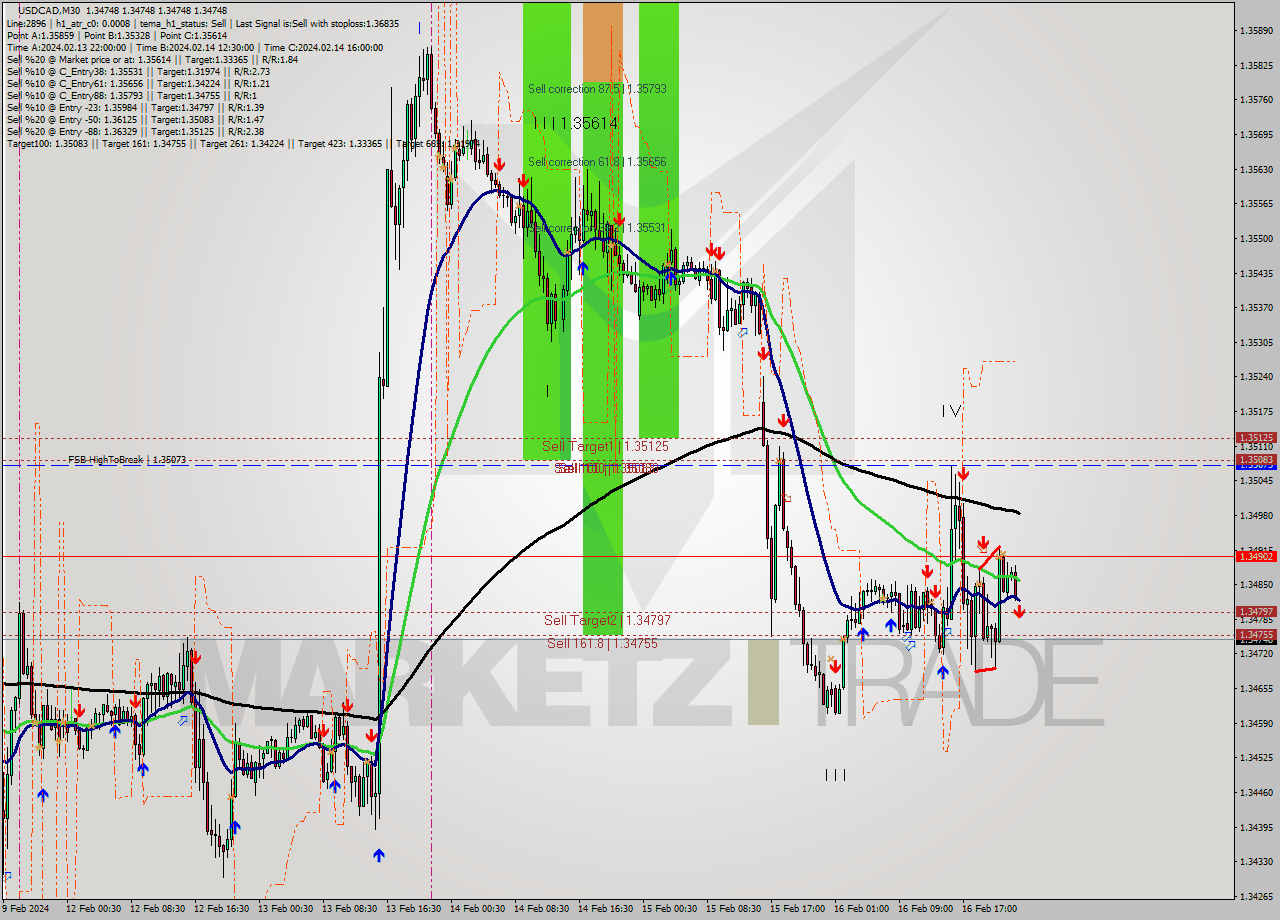
Task: Click the '13 Feb 00:30' time axis label
Action: (285, 909)
